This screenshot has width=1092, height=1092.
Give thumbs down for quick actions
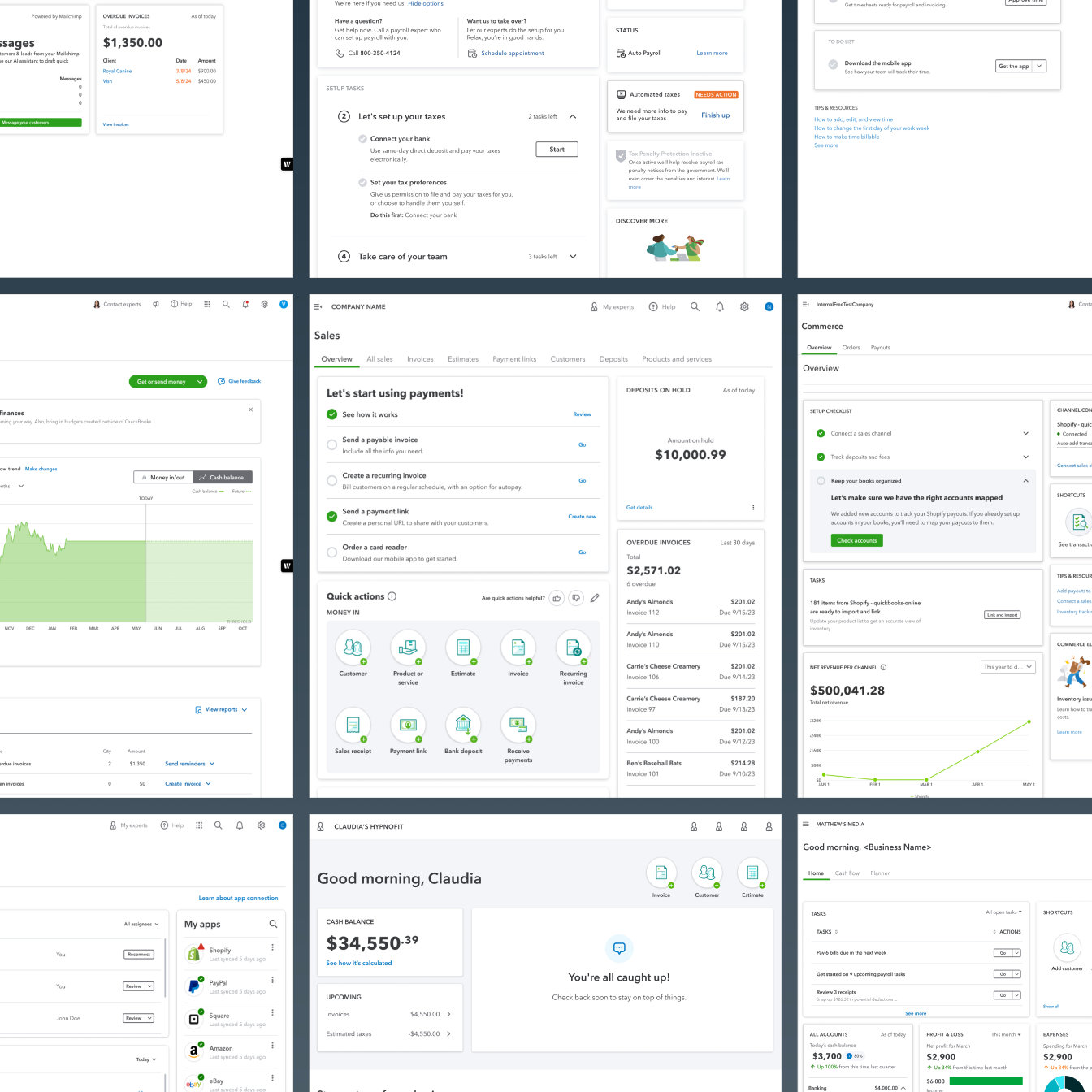576,598
